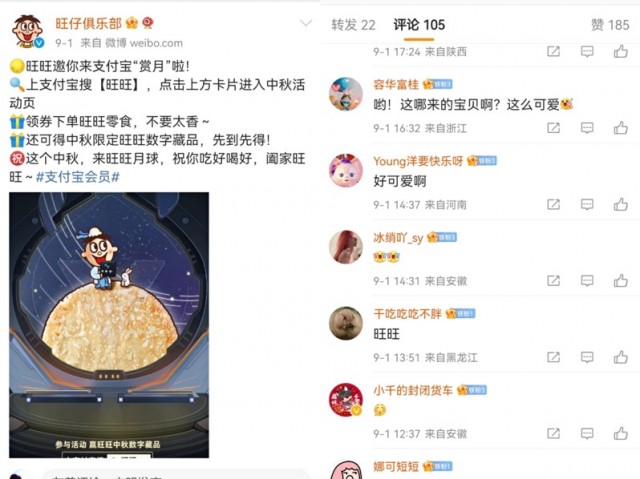Switch to the 转发 22 tab
This screenshot has width=640, height=479.
pos(353,25)
